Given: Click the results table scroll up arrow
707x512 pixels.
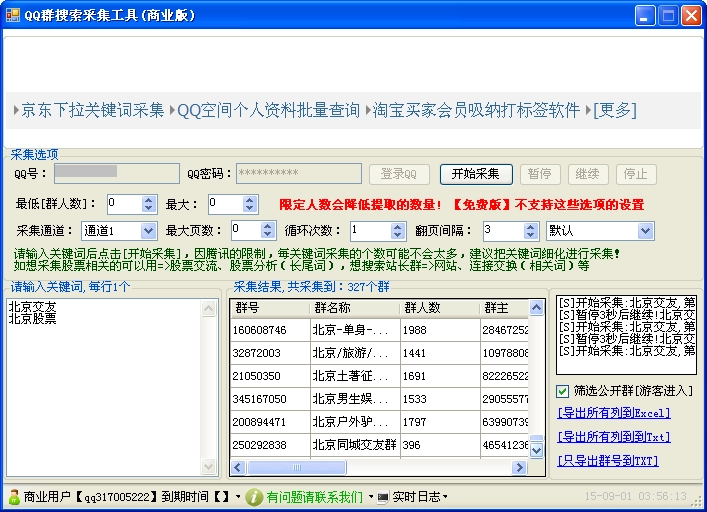Looking at the screenshot, I should pyautogui.click(x=536, y=308).
